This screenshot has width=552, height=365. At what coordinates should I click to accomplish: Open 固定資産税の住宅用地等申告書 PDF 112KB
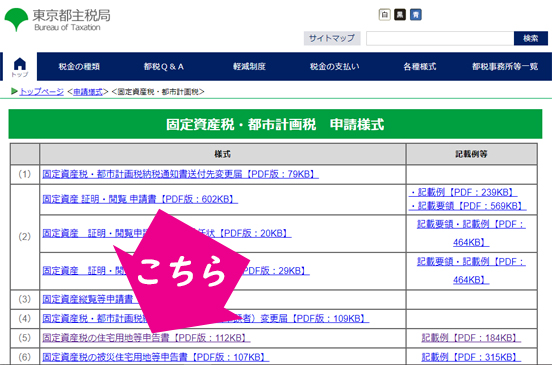[x=146, y=338]
